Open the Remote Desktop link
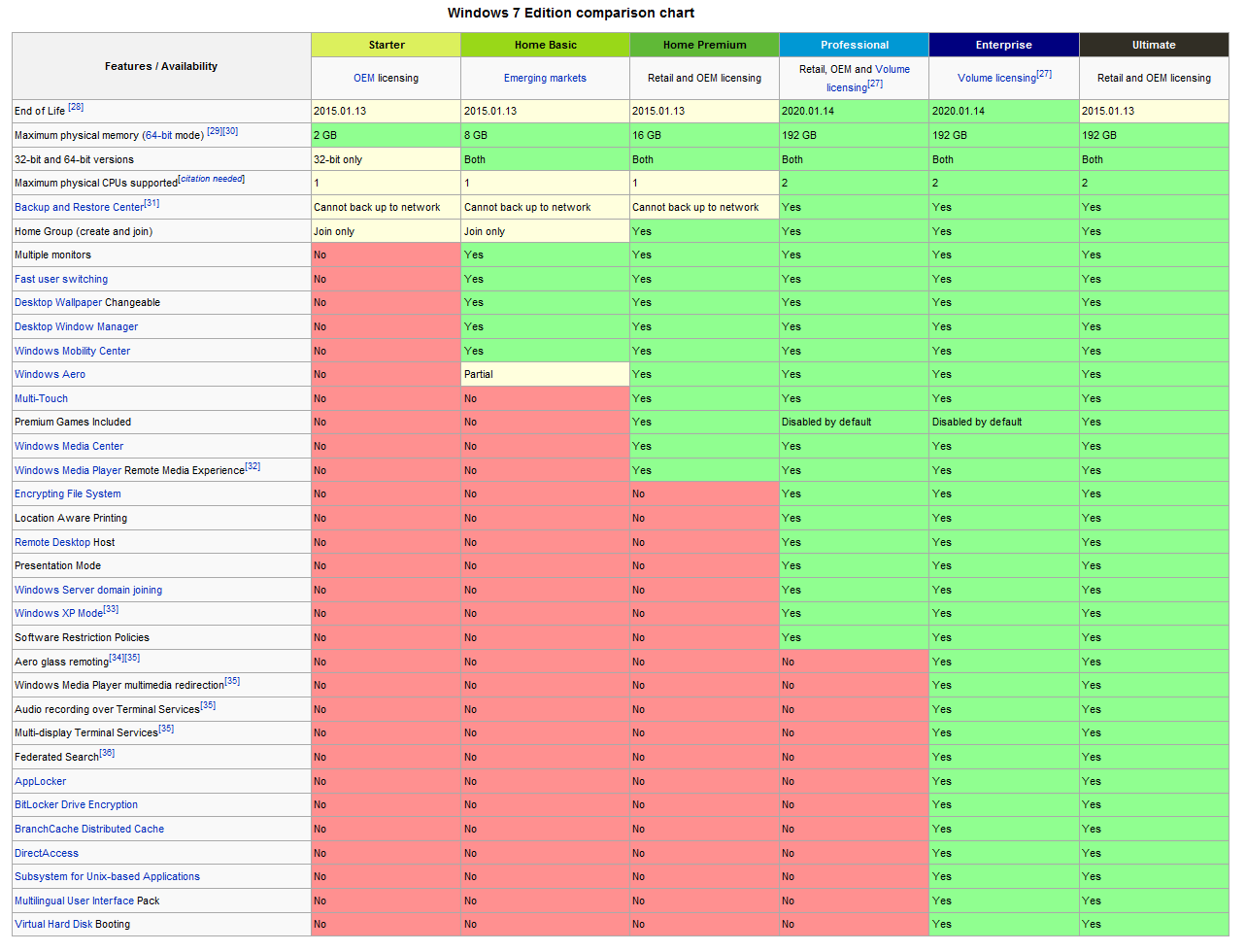The height and width of the screenshot is (952, 1246). coord(52,542)
